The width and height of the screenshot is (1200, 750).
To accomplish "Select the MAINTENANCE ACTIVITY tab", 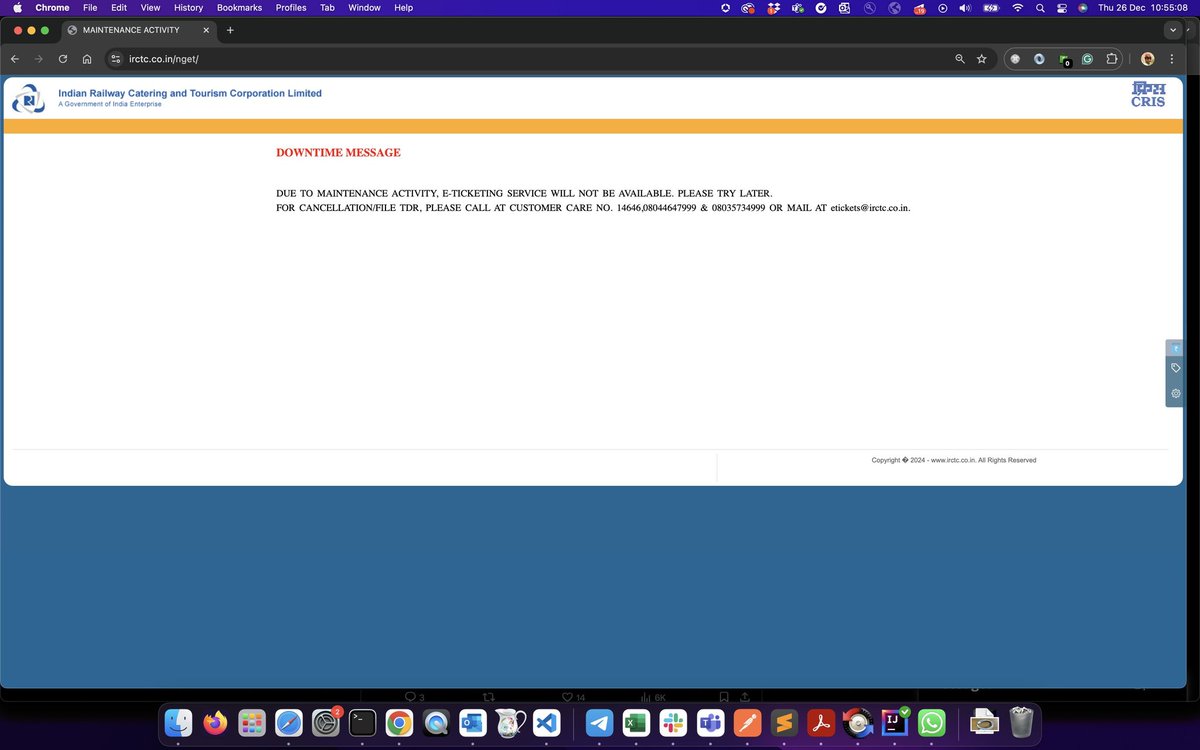I will pyautogui.click(x=137, y=30).
